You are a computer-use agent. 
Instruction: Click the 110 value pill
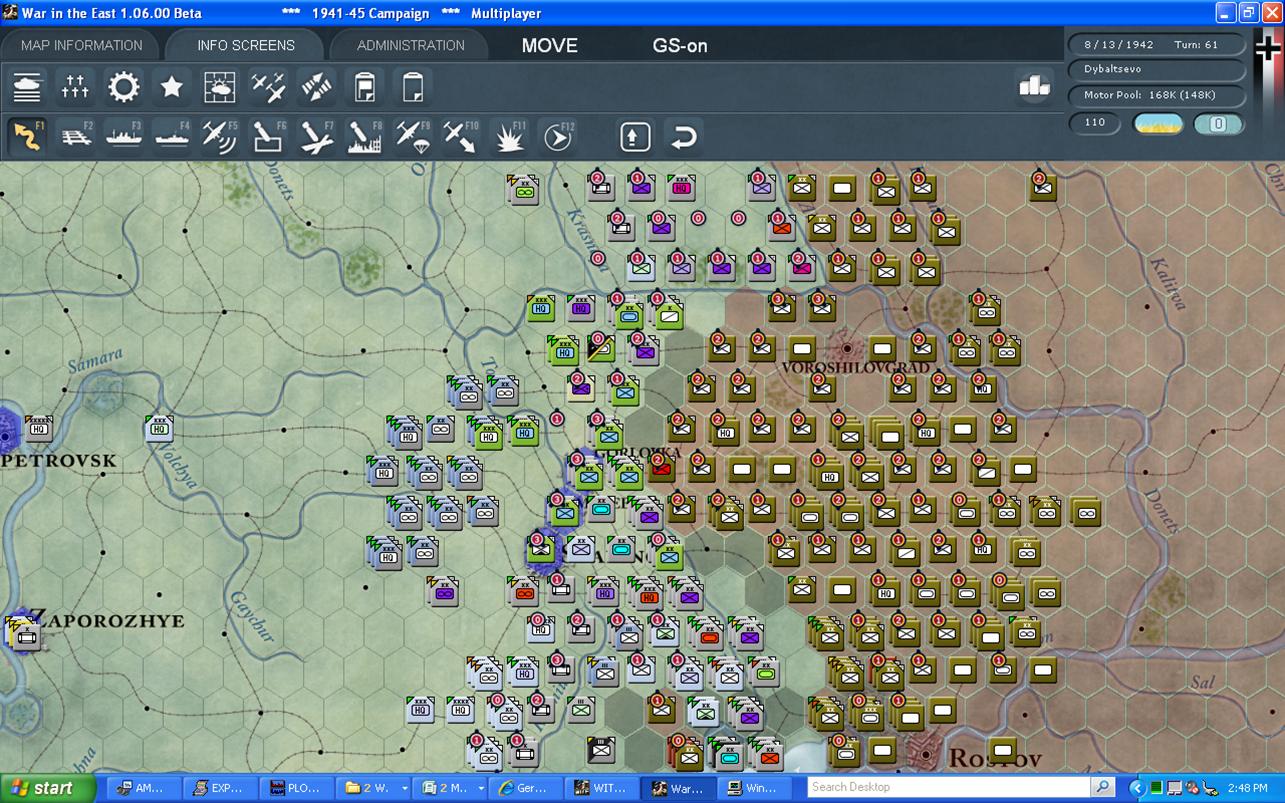(x=1094, y=123)
